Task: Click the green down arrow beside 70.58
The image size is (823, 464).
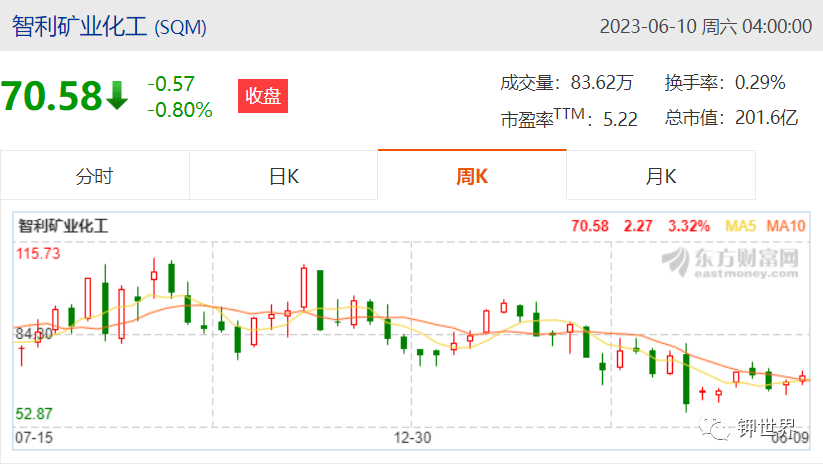Action: [x=117, y=95]
